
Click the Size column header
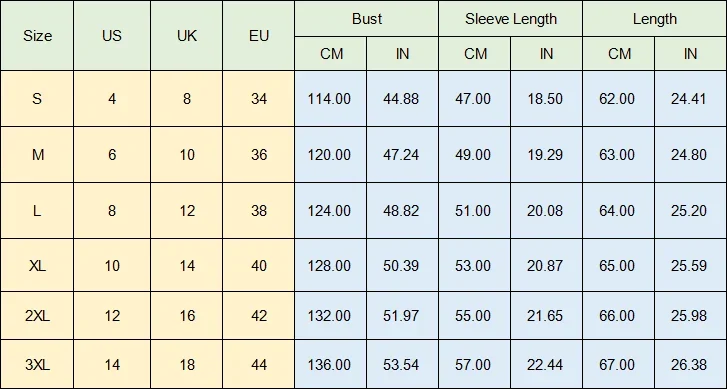point(37,36)
